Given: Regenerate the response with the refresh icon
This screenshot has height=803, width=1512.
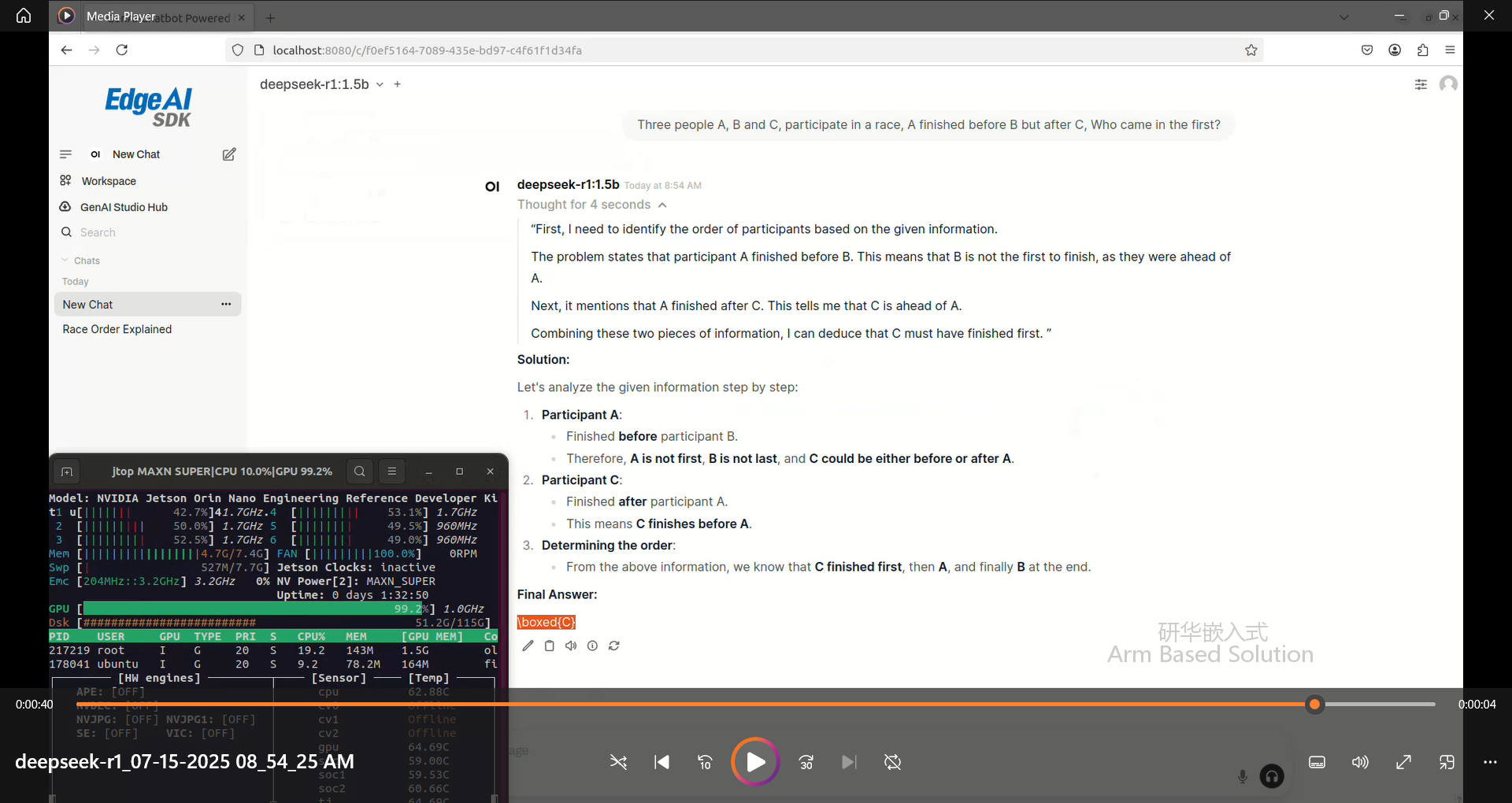Looking at the screenshot, I should point(614,646).
